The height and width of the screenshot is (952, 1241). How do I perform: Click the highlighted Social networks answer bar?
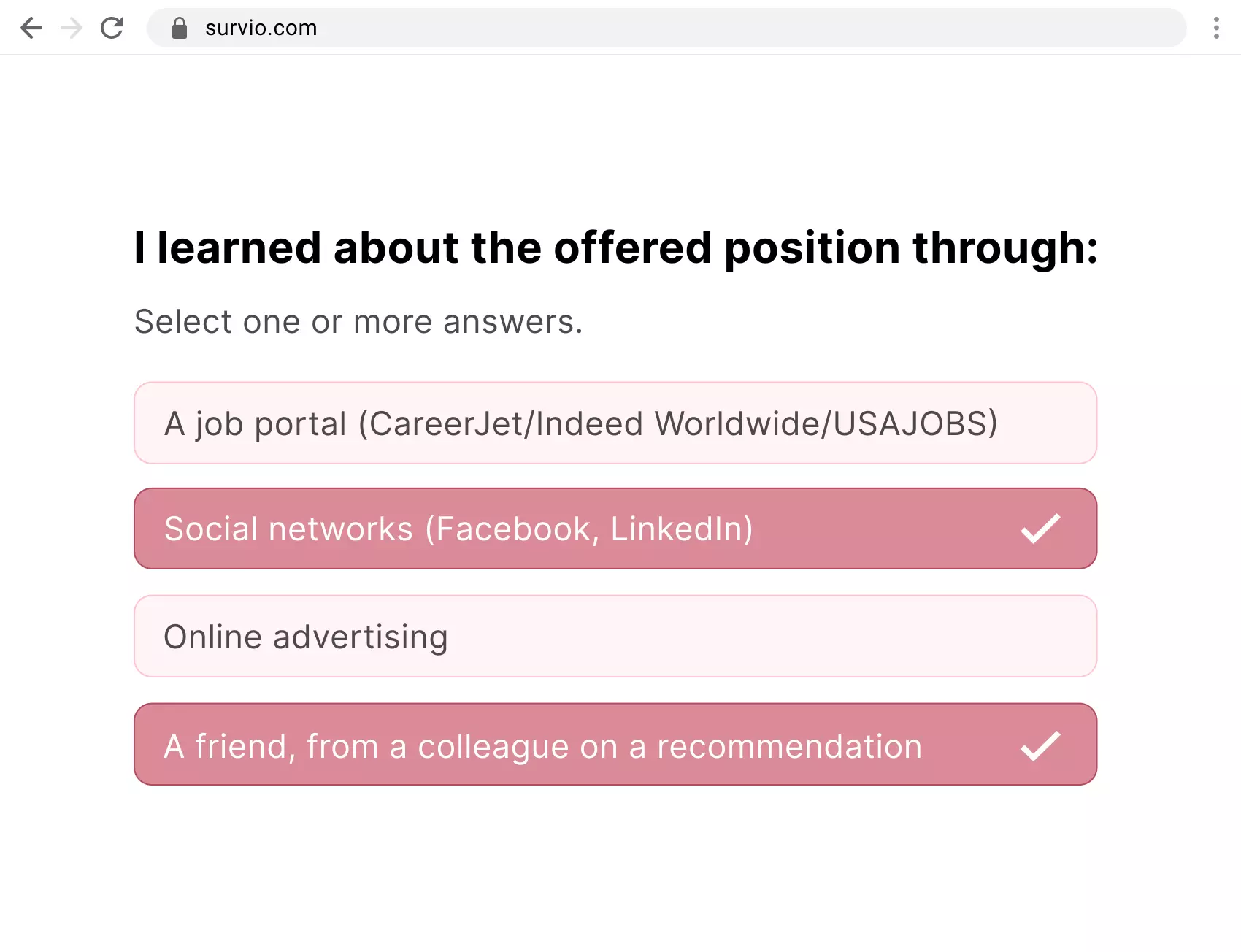pyautogui.click(x=615, y=529)
